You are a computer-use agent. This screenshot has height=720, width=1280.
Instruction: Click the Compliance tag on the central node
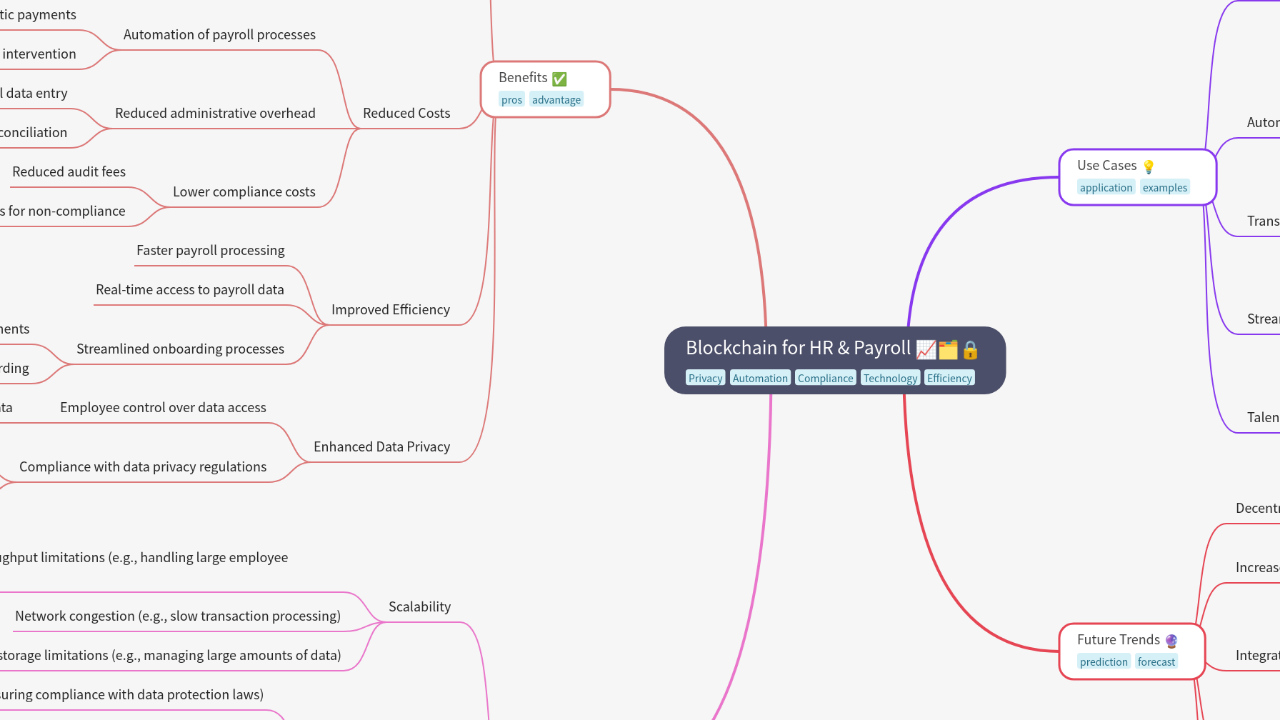[825, 378]
